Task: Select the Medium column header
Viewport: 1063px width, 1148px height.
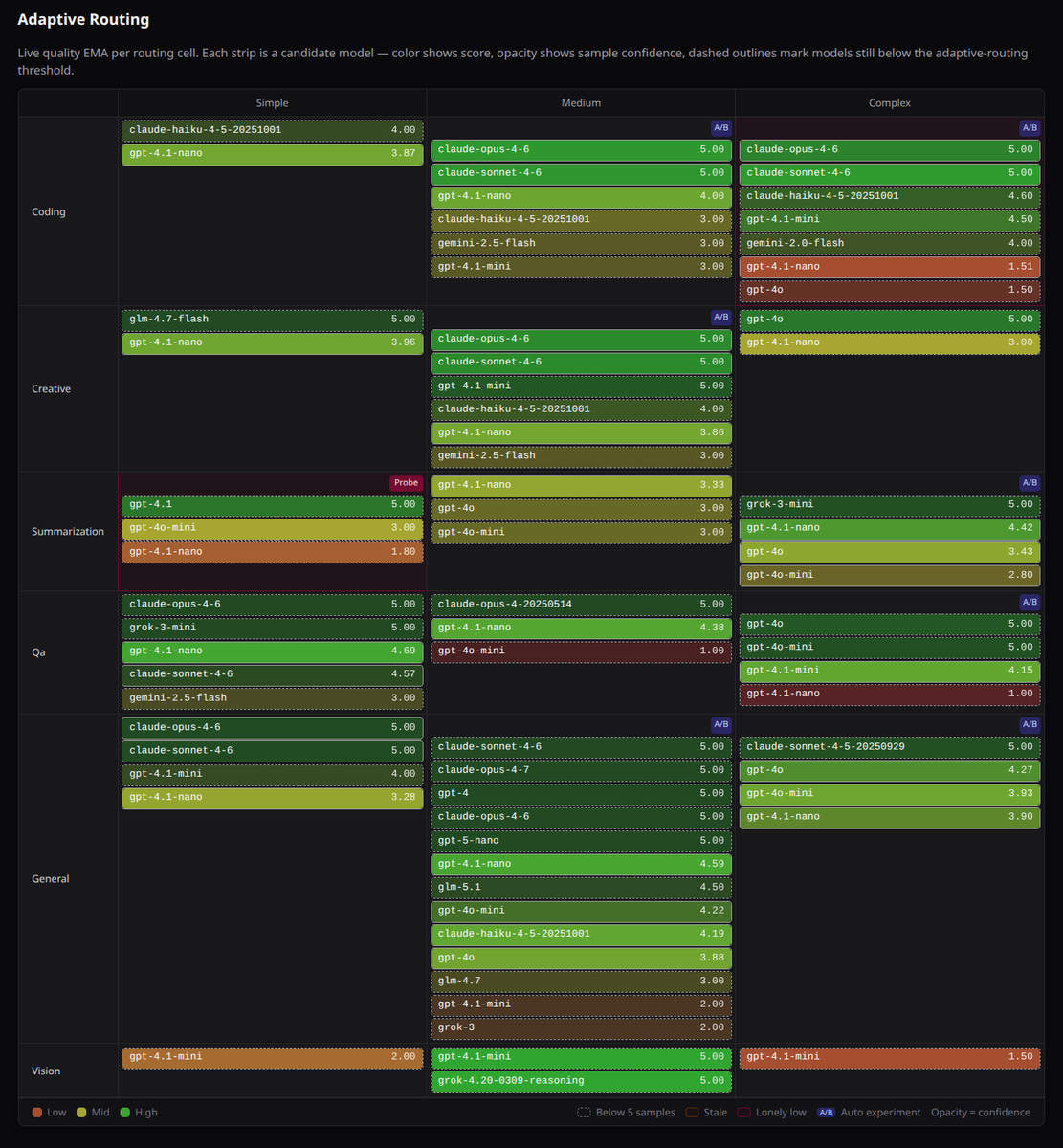Action: coord(581,103)
